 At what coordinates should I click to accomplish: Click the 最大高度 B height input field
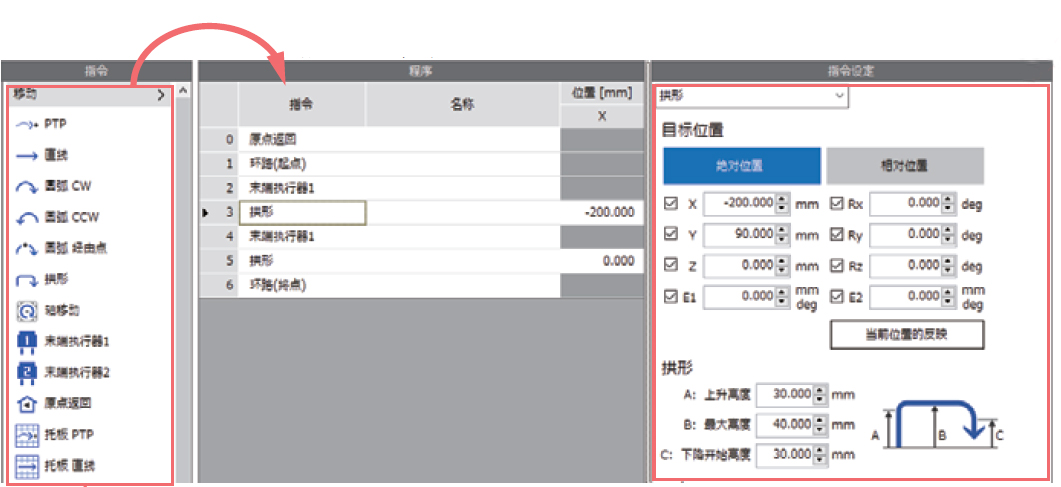[x=786, y=425]
